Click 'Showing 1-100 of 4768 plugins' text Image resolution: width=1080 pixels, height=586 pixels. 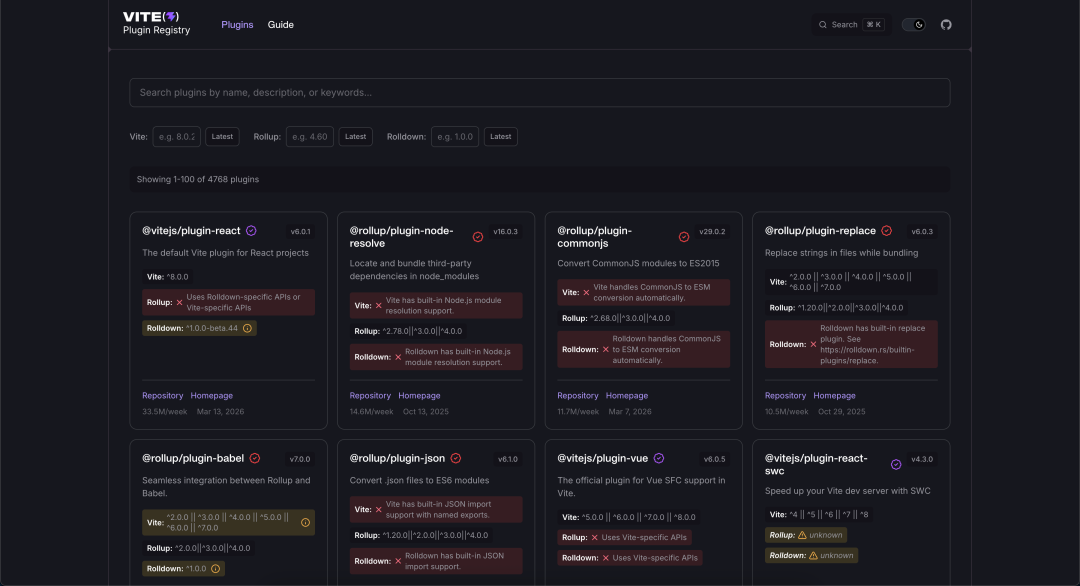(198, 179)
